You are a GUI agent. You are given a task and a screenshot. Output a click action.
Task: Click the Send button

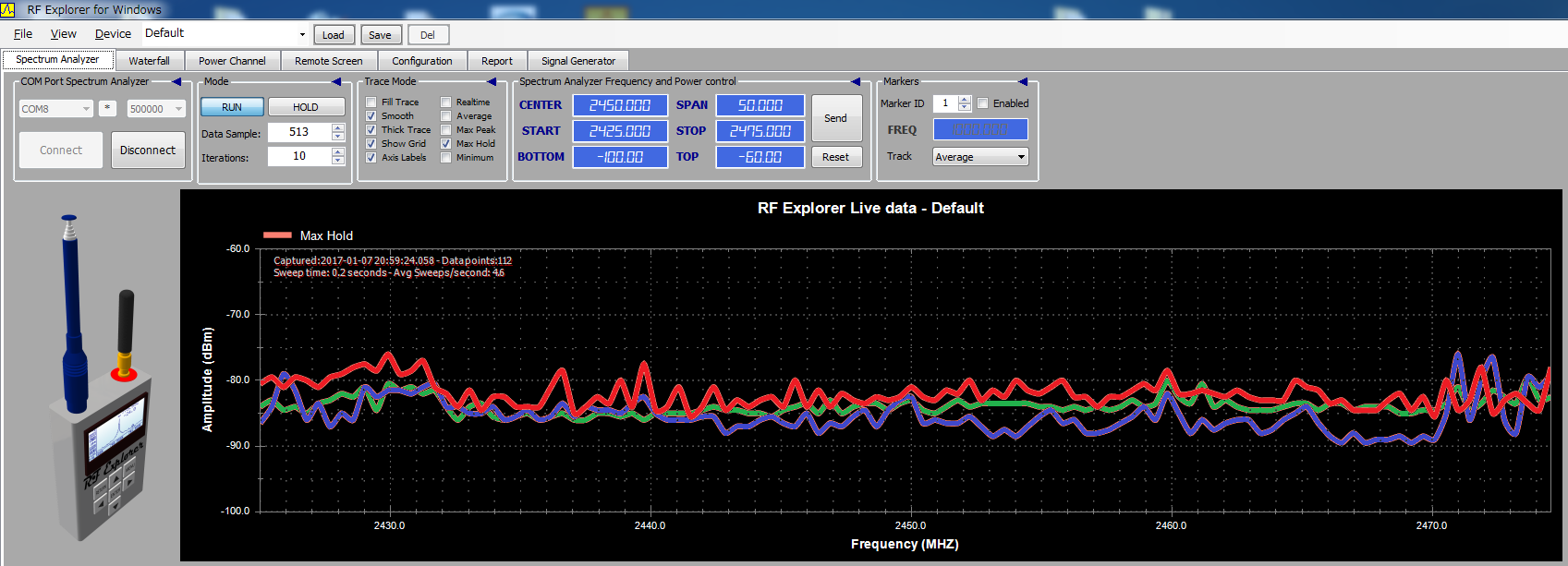click(x=835, y=118)
